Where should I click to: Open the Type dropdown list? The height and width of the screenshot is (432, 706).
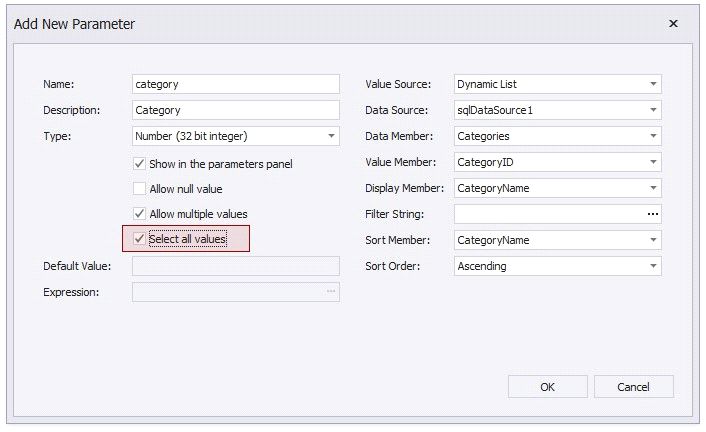point(330,136)
